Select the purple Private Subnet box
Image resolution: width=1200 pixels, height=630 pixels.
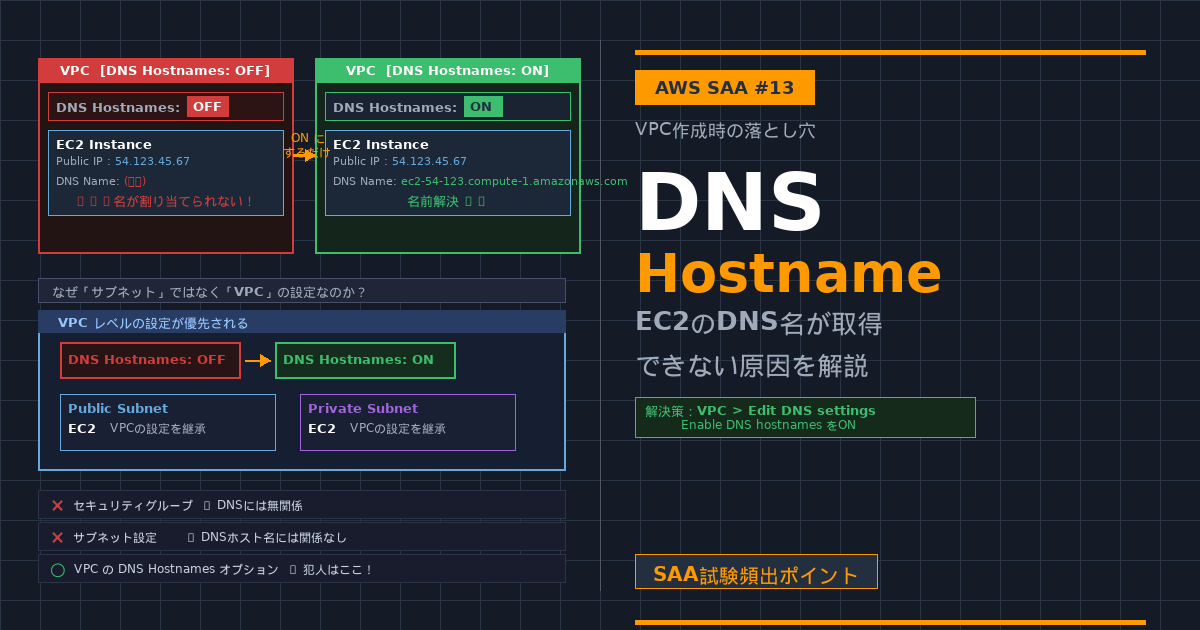407,422
